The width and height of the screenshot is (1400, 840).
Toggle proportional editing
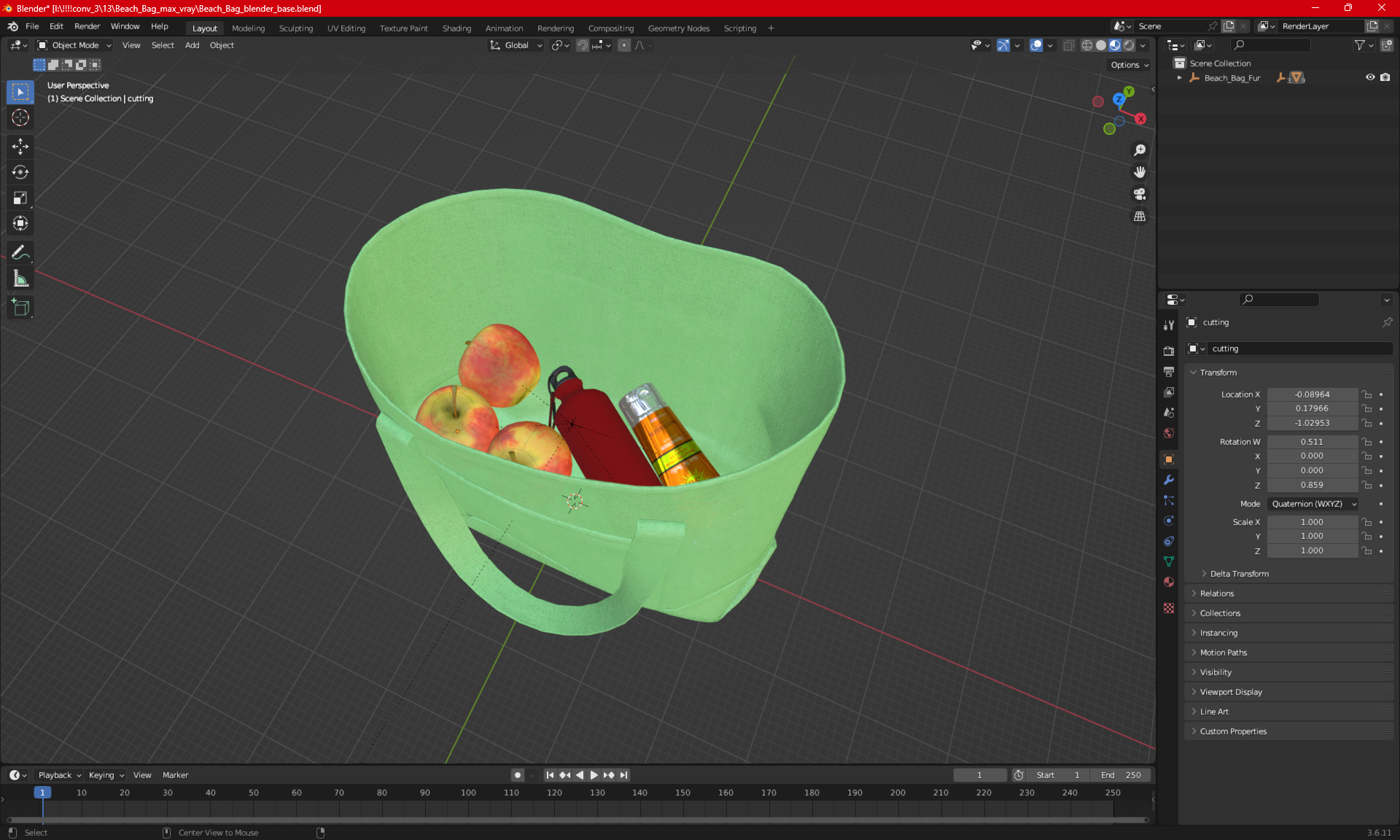pyautogui.click(x=624, y=45)
